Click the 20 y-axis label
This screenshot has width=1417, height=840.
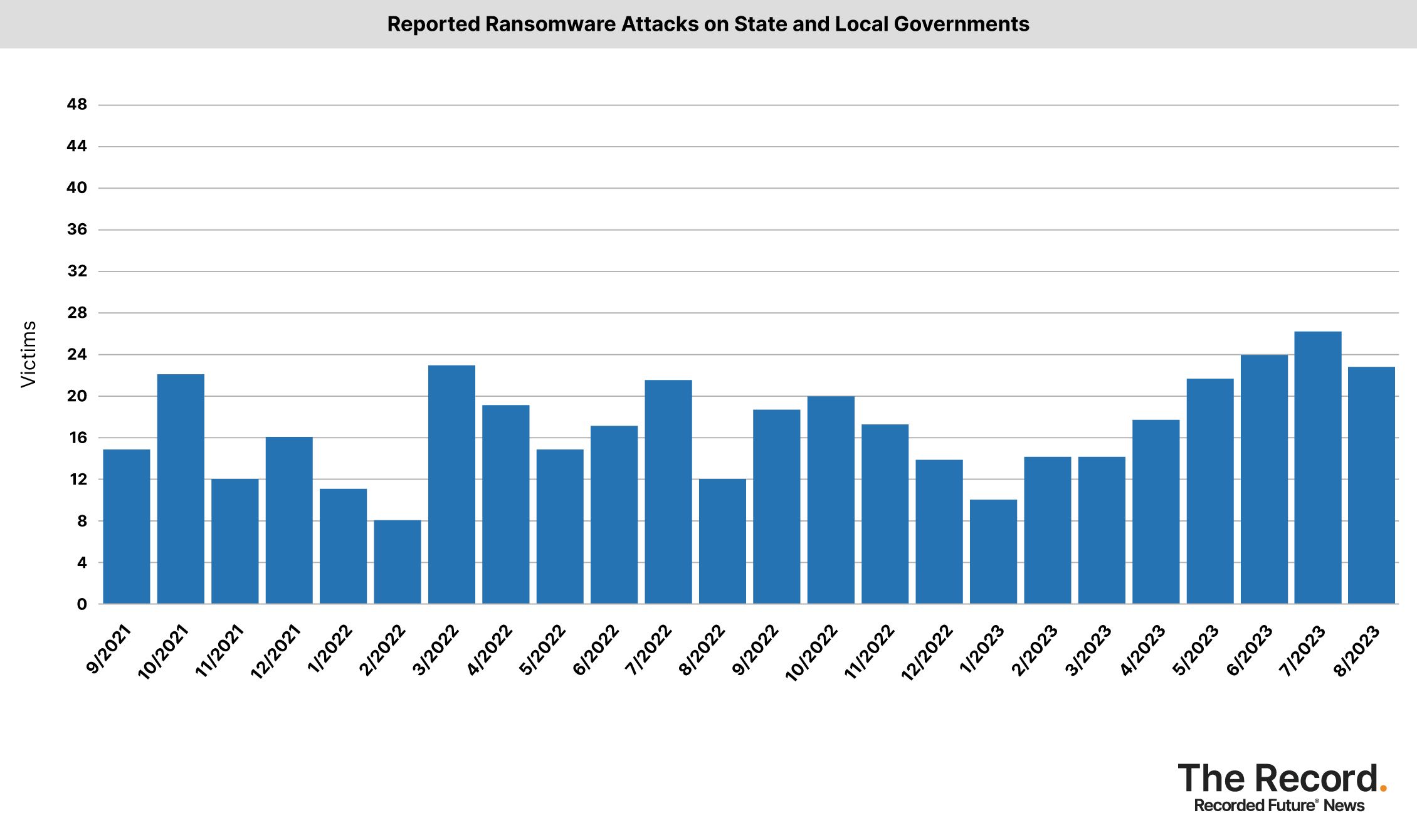point(77,396)
